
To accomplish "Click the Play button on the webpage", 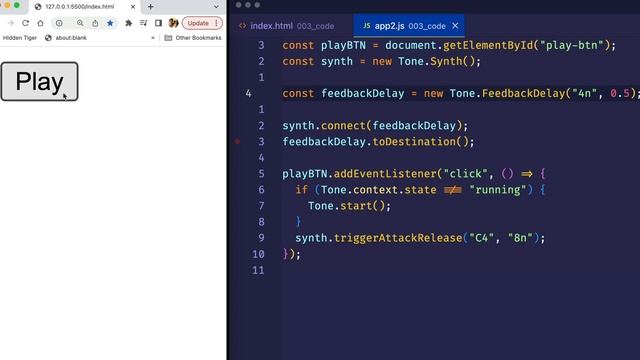I will tap(39, 81).
